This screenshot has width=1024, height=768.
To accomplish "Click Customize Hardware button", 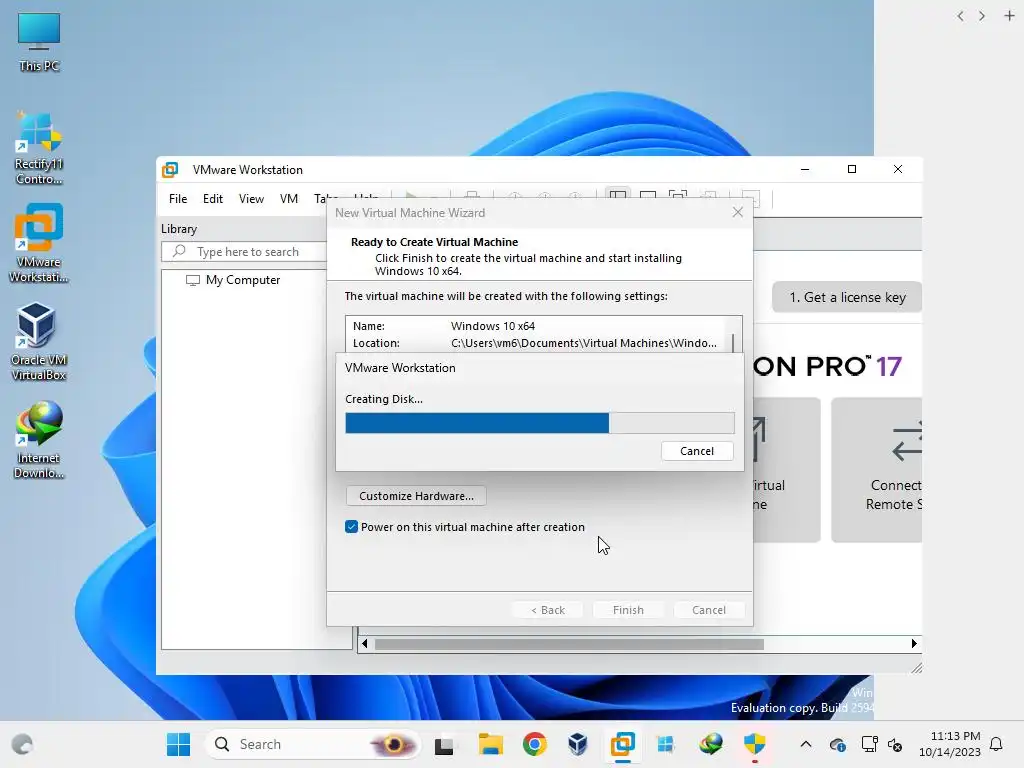I will [416, 496].
